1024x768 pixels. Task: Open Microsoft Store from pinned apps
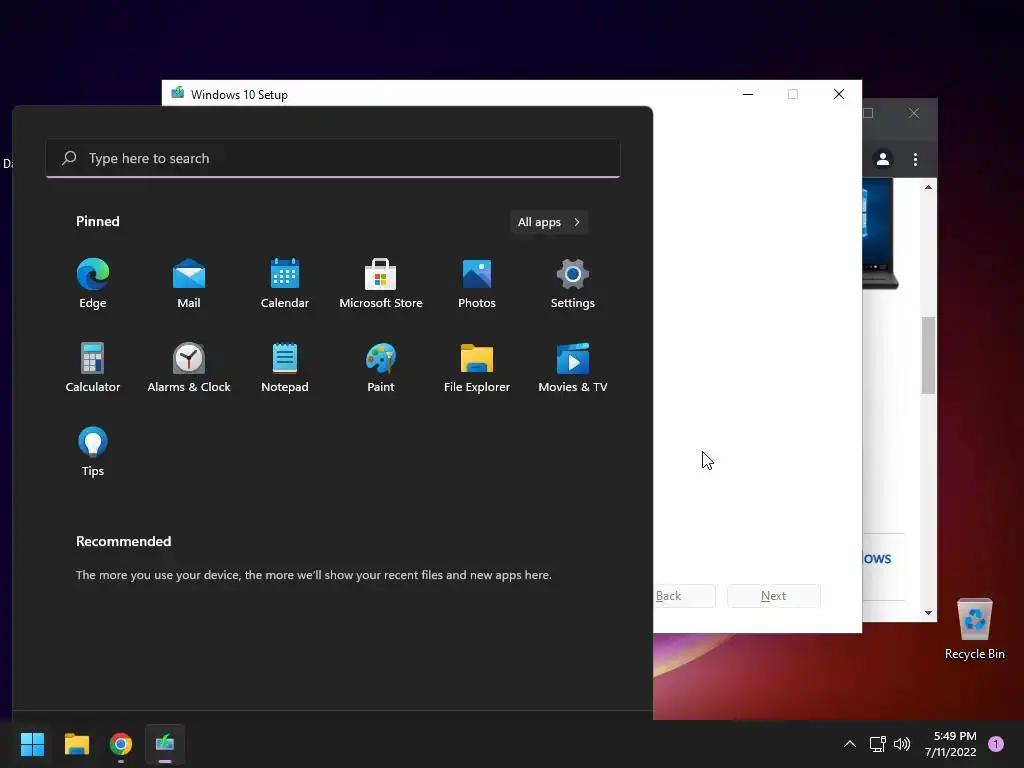[x=381, y=283]
